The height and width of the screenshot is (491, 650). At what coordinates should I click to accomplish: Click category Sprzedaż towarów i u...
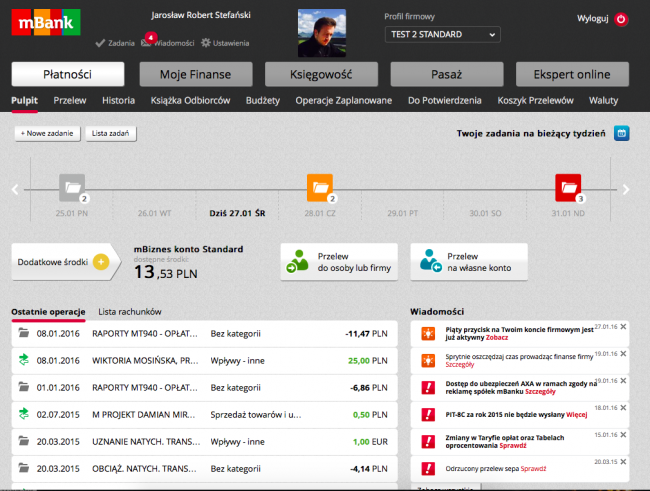pos(256,415)
